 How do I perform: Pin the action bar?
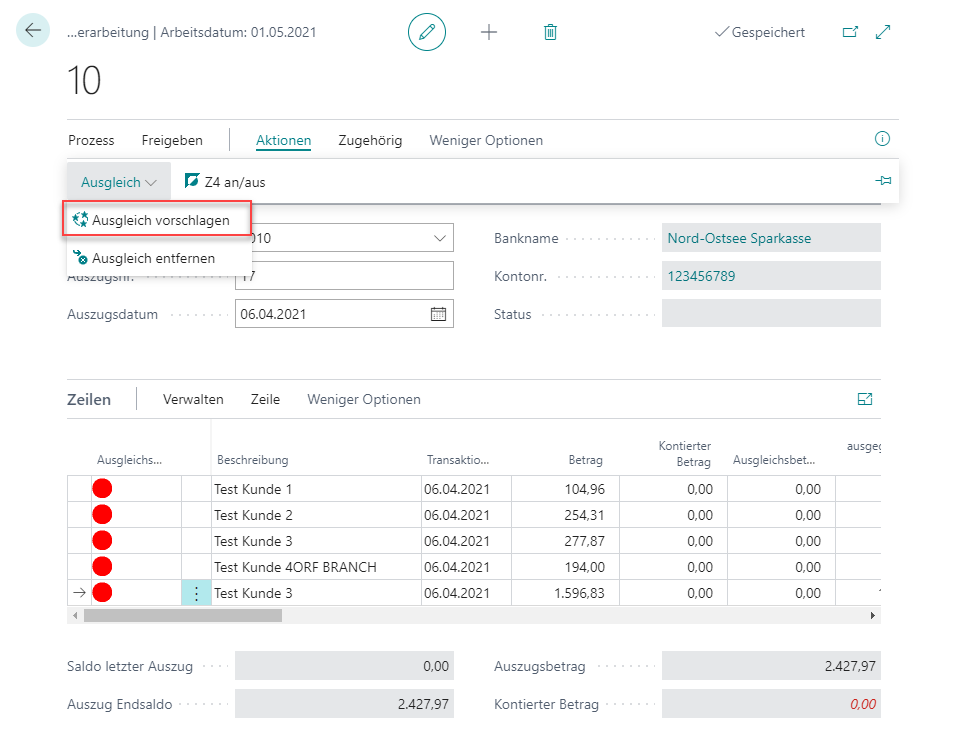882,181
